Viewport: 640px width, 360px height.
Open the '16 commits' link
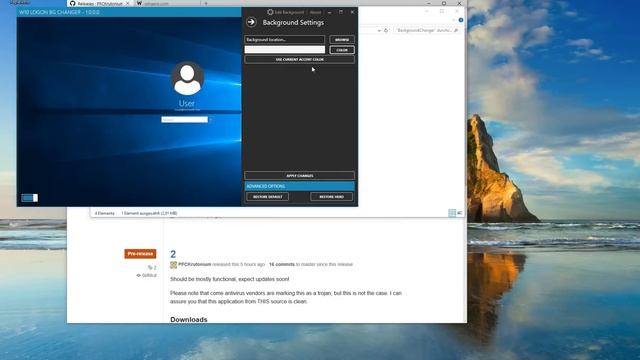pyautogui.click(x=282, y=264)
